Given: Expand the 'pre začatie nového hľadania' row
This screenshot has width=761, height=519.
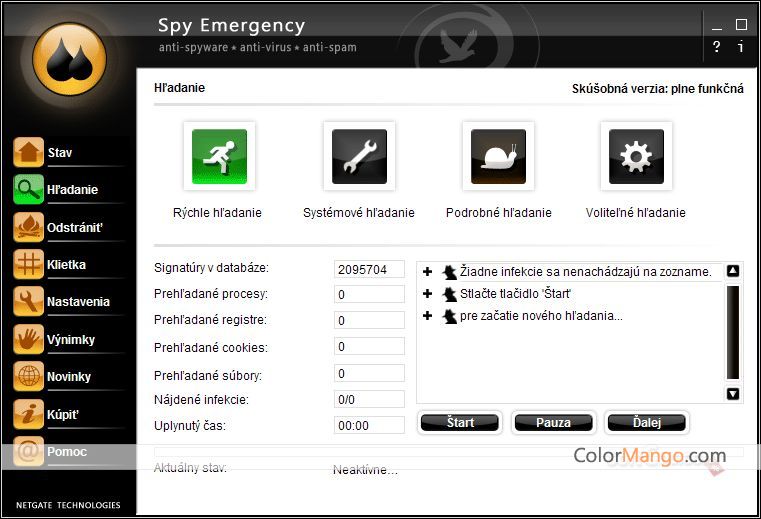Looking at the screenshot, I should click(x=428, y=316).
